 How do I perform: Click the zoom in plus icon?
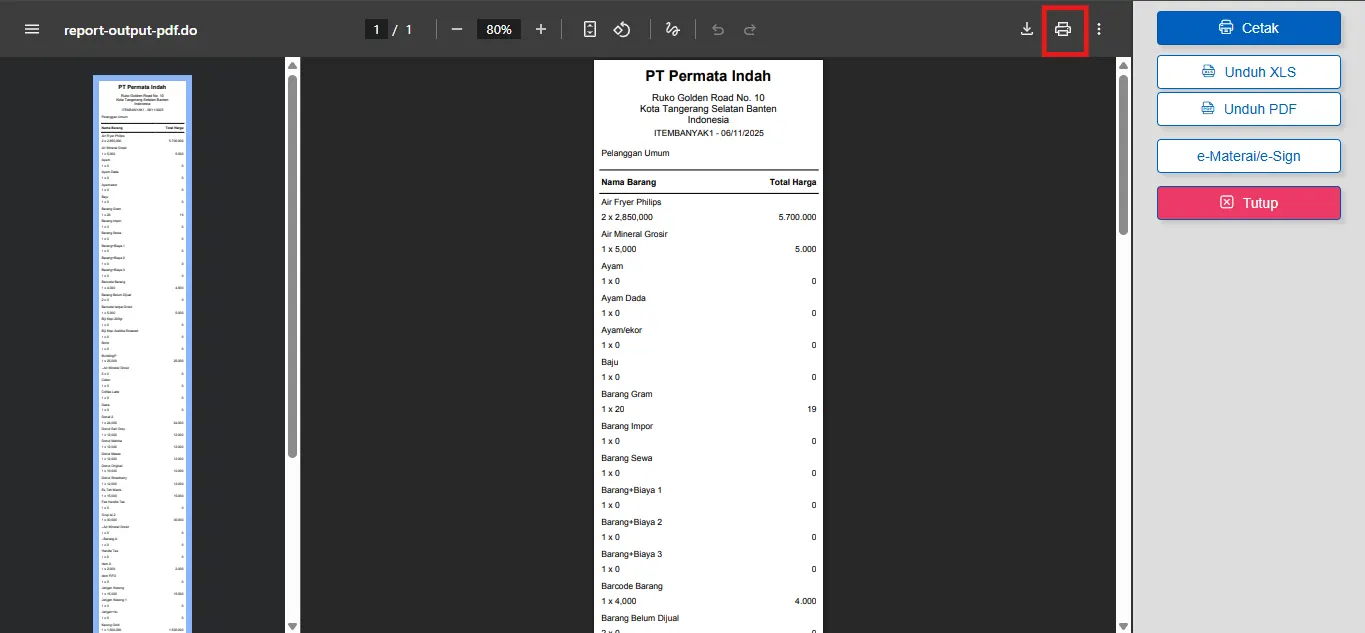541,30
